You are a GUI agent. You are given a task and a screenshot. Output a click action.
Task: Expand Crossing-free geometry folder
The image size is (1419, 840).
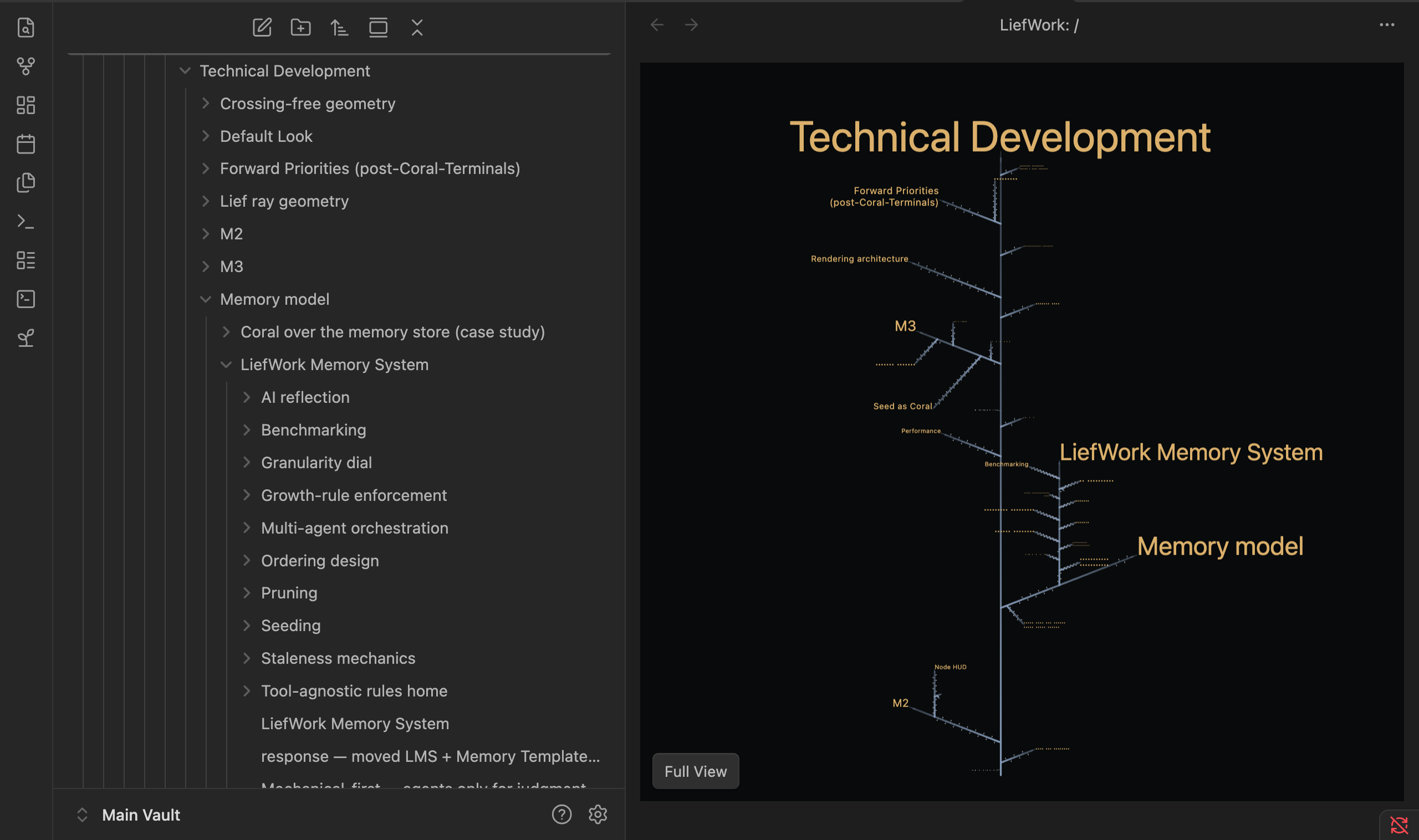(206, 104)
